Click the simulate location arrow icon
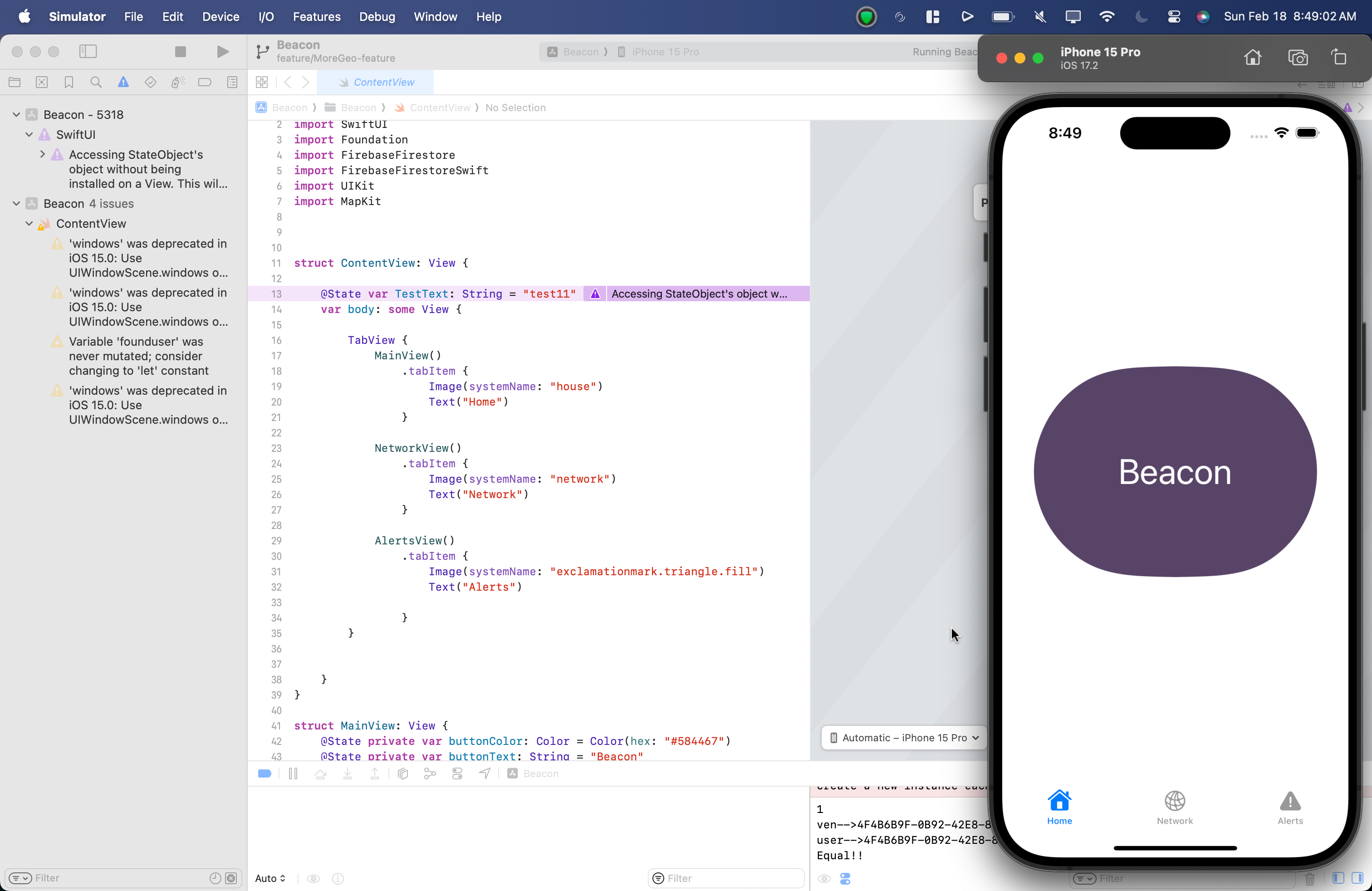Viewport: 1372px width, 891px height. pyautogui.click(x=485, y=774)
